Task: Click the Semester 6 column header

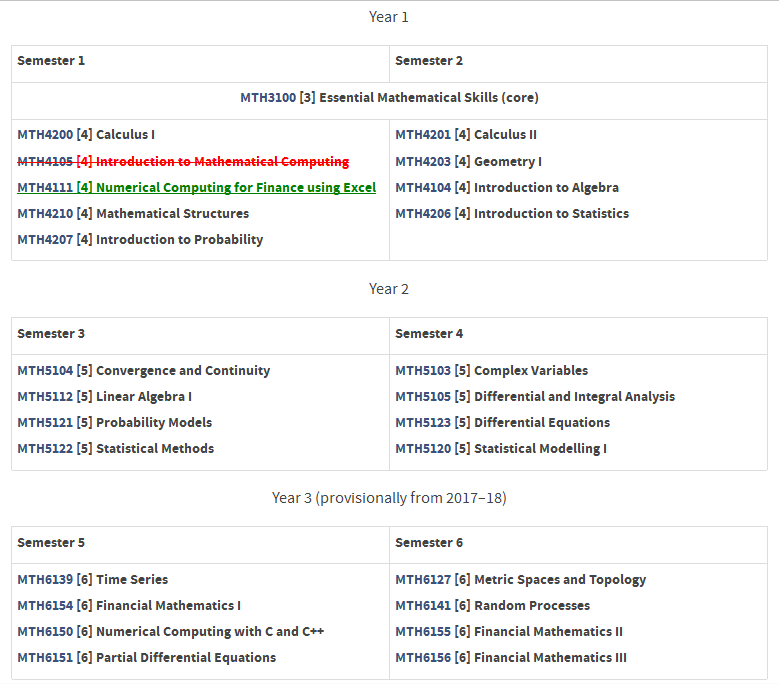Action: tap(429, 543)
